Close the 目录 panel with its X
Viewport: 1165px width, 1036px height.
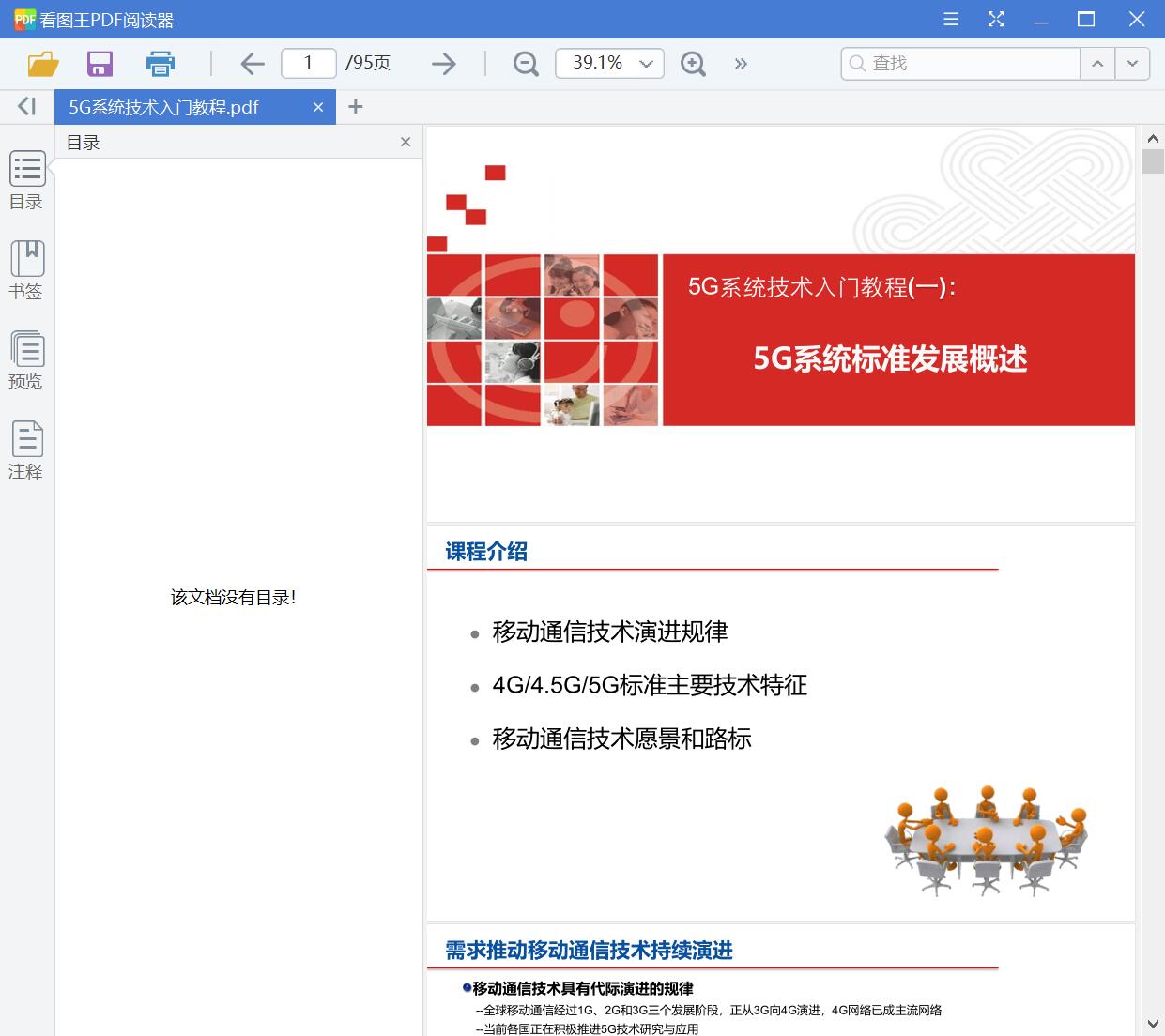click(405, 142)
